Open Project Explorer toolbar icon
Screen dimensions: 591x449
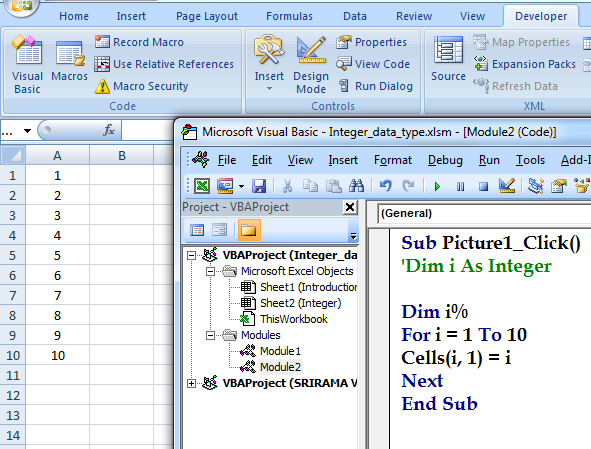536,186
